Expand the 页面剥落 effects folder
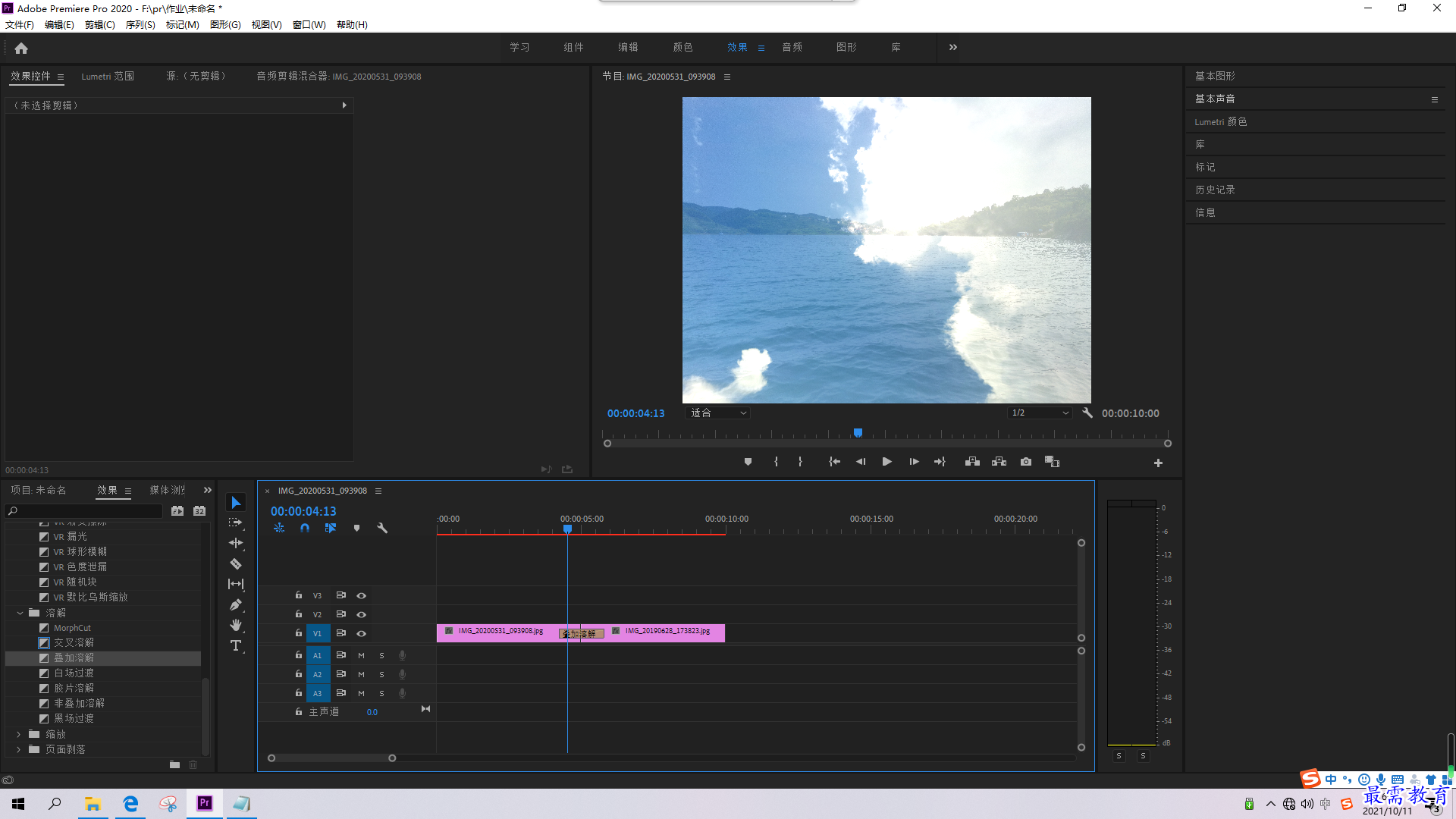 pos(18,749)
